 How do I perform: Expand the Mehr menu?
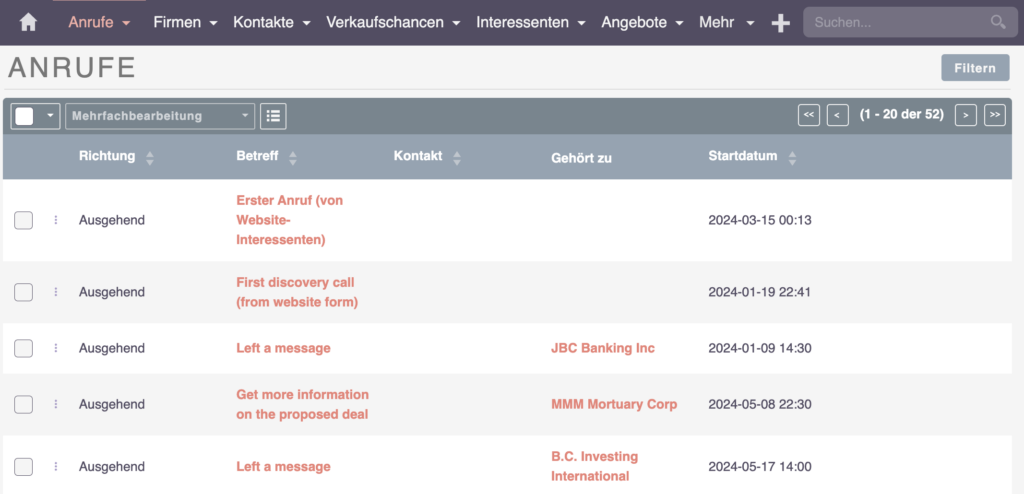click(726, 22)
